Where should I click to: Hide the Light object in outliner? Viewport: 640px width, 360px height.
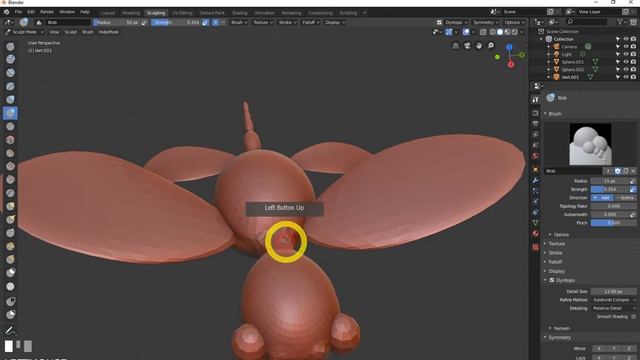(x=626, y=54)
